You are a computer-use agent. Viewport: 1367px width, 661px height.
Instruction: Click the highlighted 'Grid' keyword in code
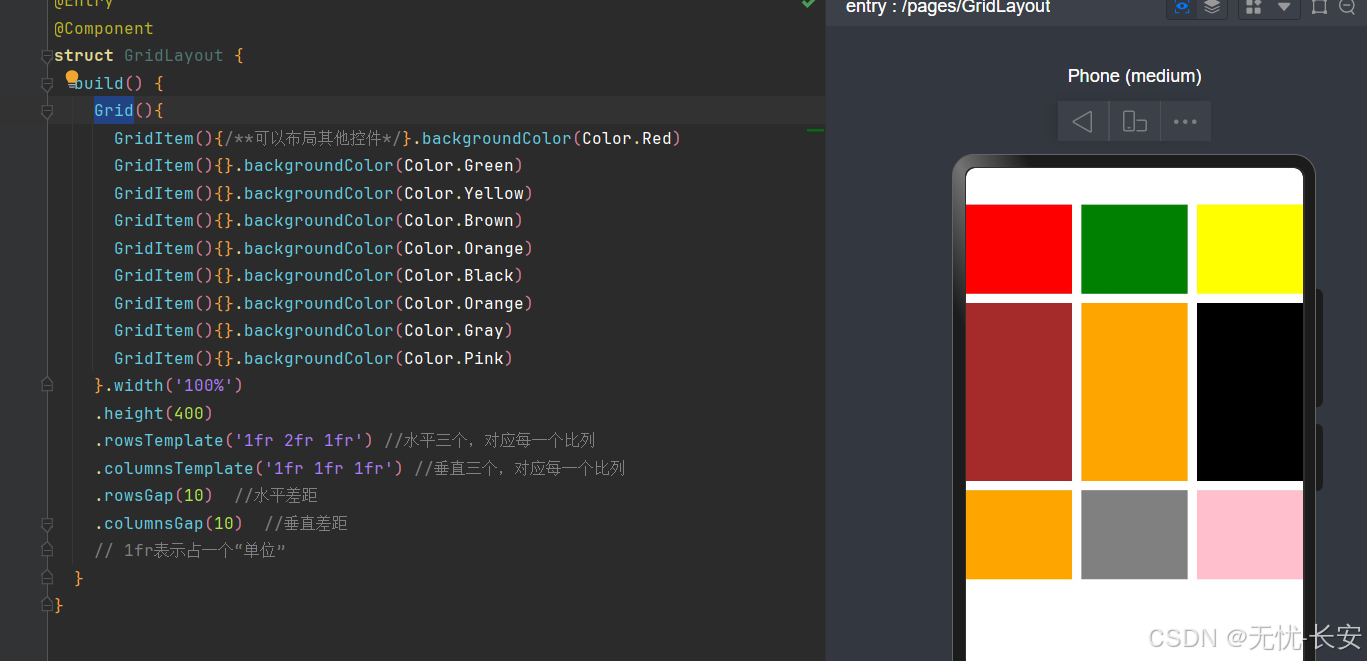coord(114,110)
